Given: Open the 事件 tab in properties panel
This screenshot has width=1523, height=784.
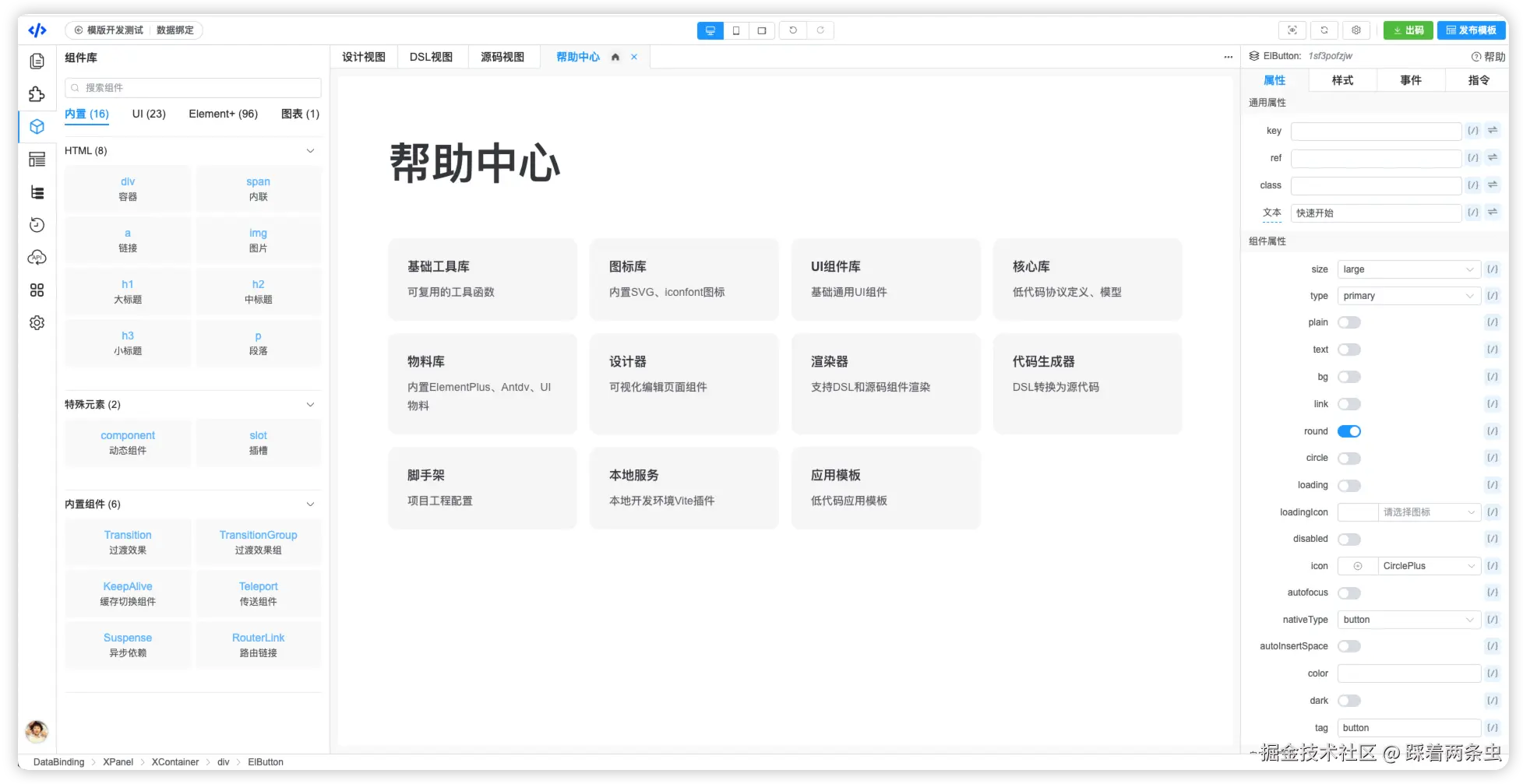Looking at the screenshot, I should (x=1411, y=80).
